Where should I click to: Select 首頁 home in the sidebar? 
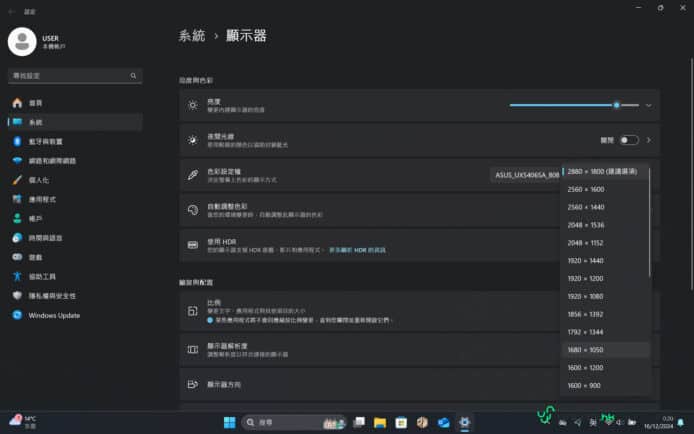(x=36, y=103)
